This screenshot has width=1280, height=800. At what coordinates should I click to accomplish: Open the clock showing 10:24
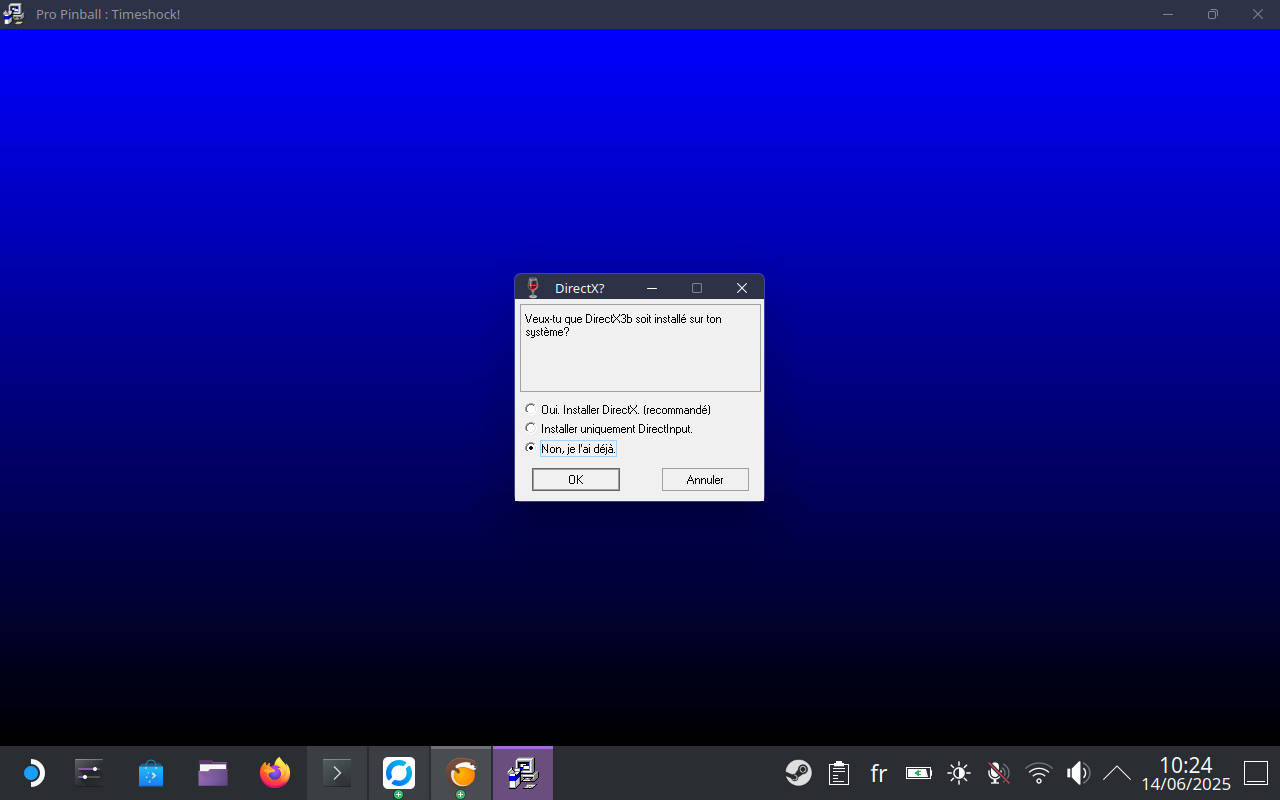click(1186, 774)
